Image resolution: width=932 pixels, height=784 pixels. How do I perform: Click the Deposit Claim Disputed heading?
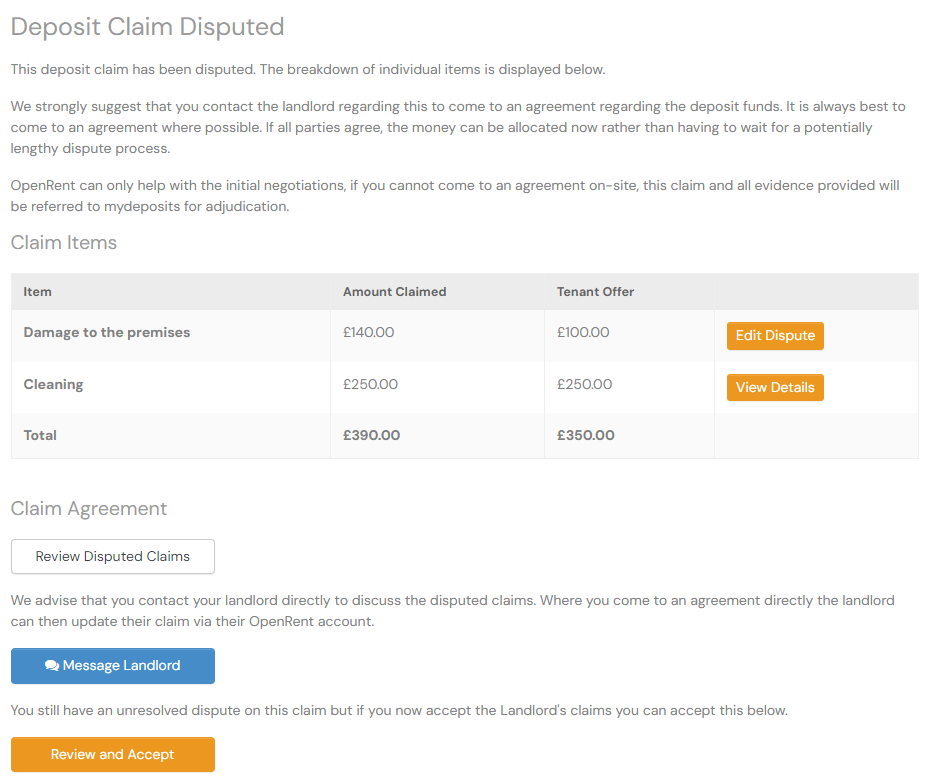(x=148, y=27)
